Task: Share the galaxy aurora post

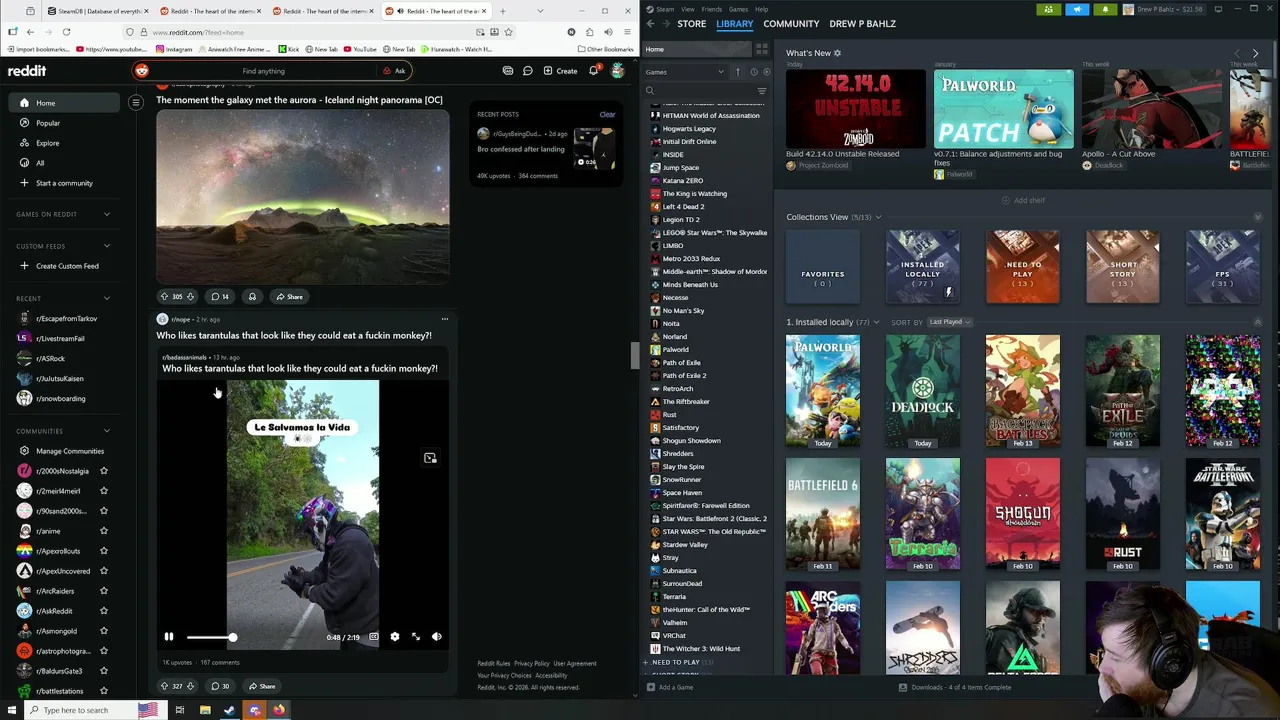Action: point(289,297)
